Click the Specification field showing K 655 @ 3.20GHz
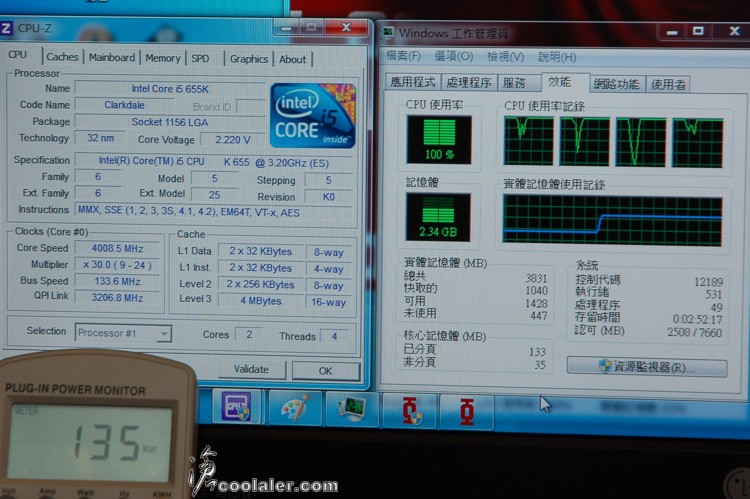This screenshot has width=750, height=499. [214, 162]
